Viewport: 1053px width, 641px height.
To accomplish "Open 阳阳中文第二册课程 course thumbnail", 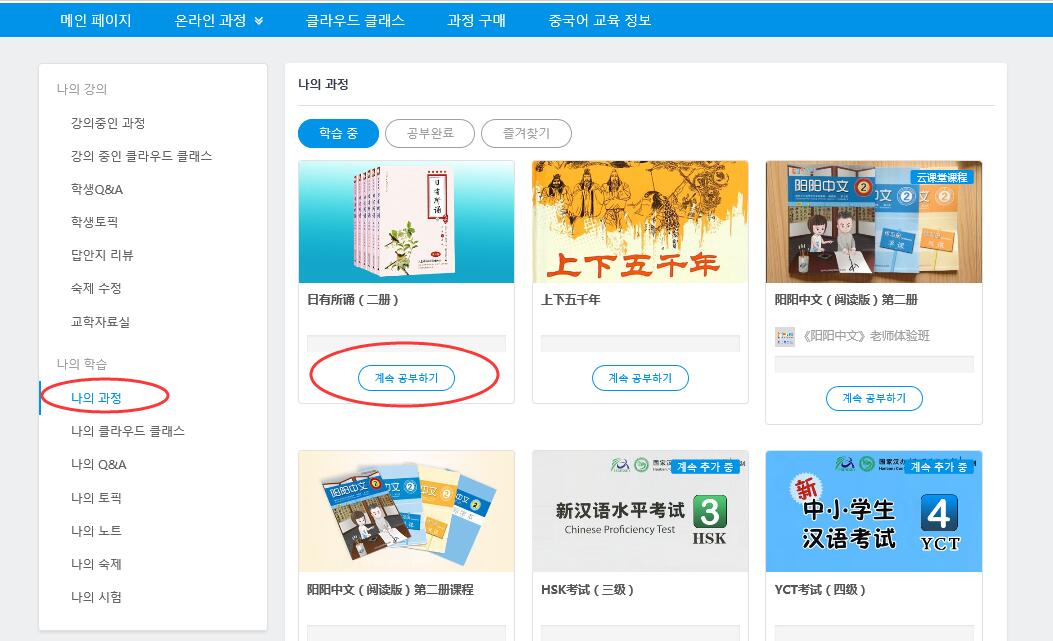I will [406, 511].
